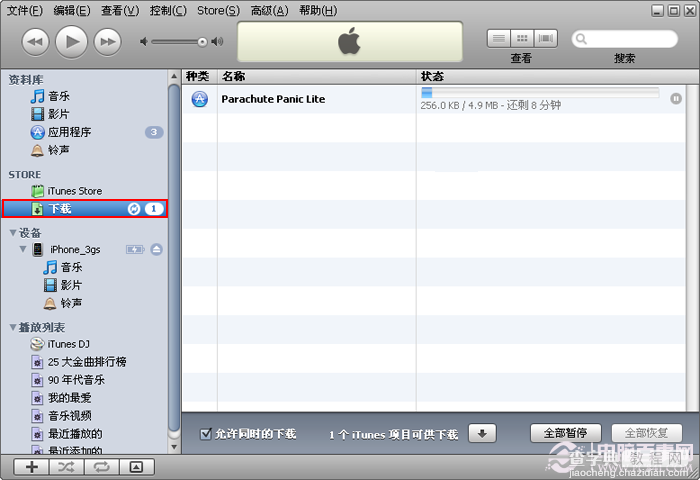Pause Parachute Panic Lite download
The image size is (700, 480).
(x=676, y=98)
